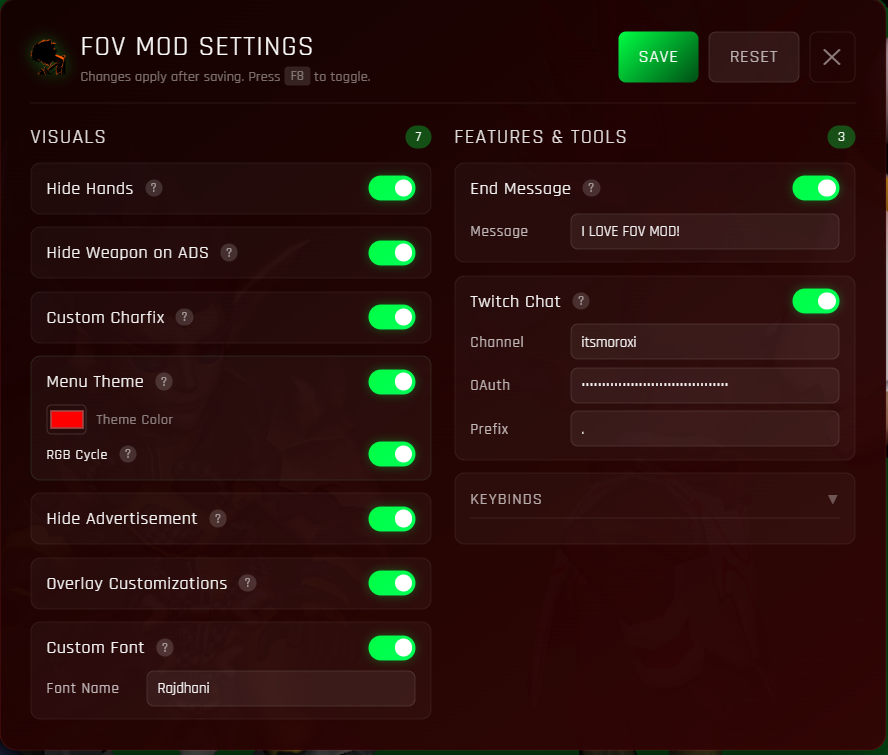Edit the End Message text field
The image size is (888, 755).
click(704, 231)
